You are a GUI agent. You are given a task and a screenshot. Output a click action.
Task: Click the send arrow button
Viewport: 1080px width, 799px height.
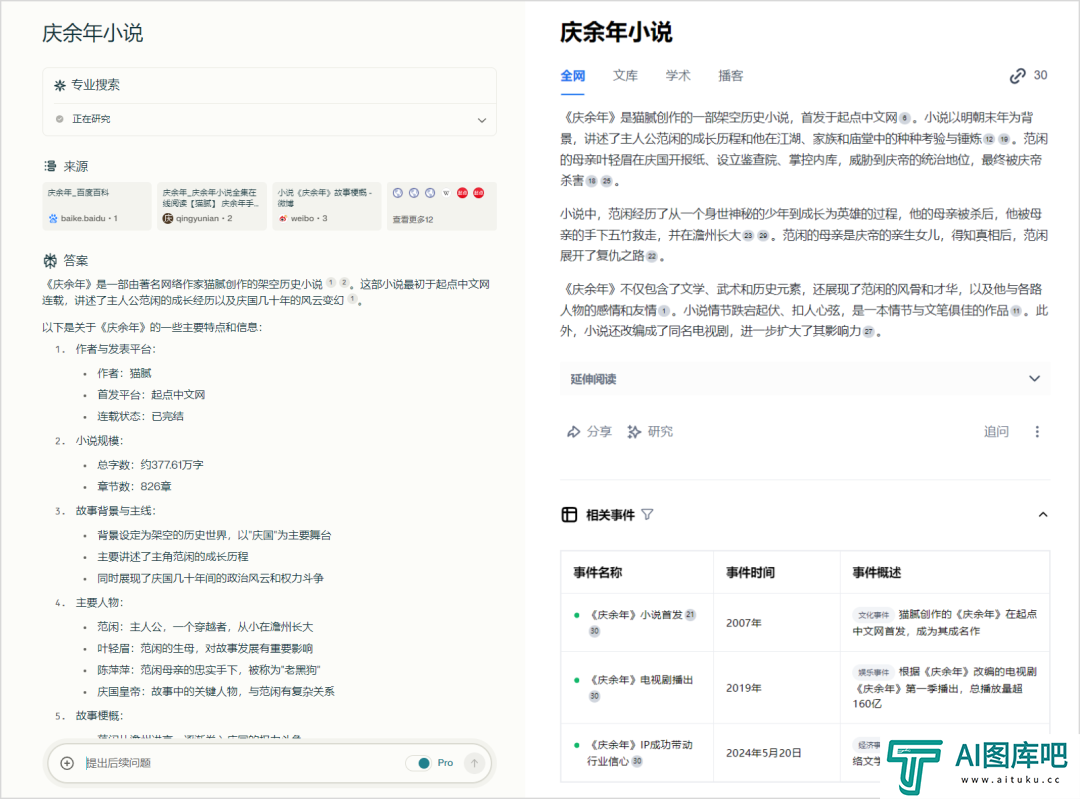coord(474,763)
